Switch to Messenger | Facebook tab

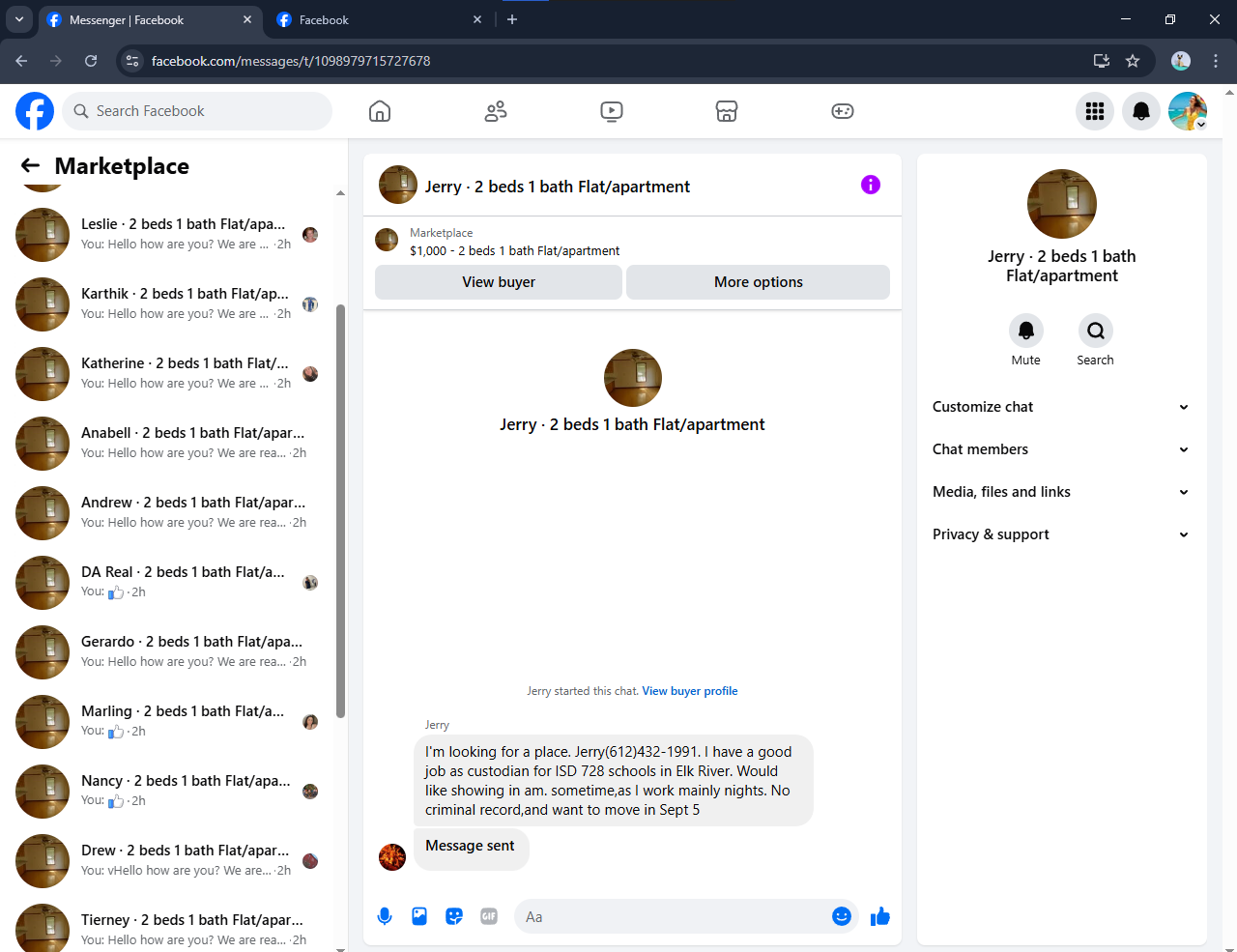tap(150, 20)
